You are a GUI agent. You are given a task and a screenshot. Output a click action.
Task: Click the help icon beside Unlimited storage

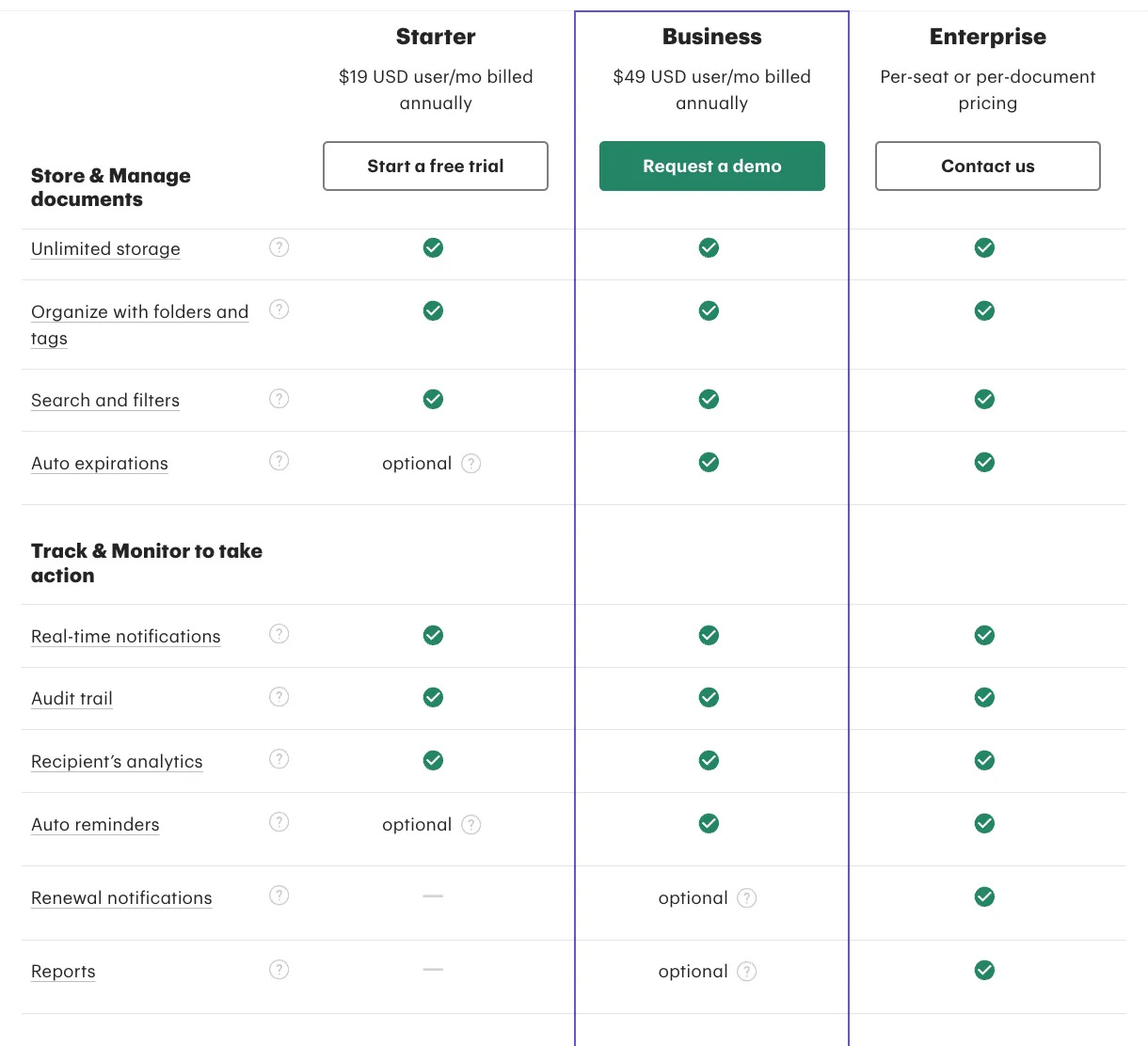pyautogui.click(x=279, y=247)
